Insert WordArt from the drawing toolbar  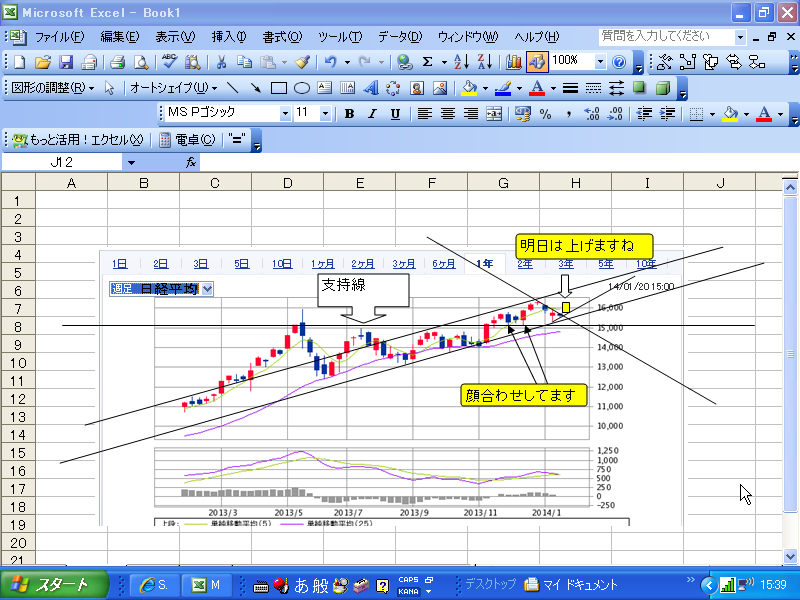pyautogui.click(x=370, y=88)
